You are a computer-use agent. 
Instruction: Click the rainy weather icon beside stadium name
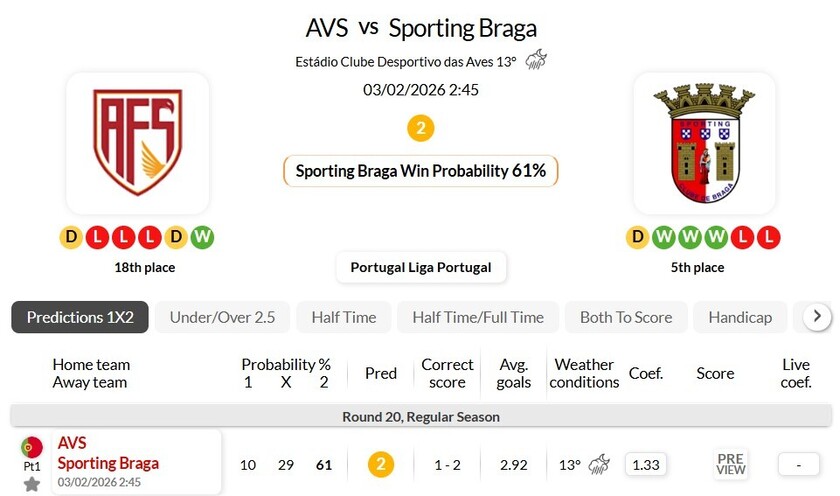point(536,60)
